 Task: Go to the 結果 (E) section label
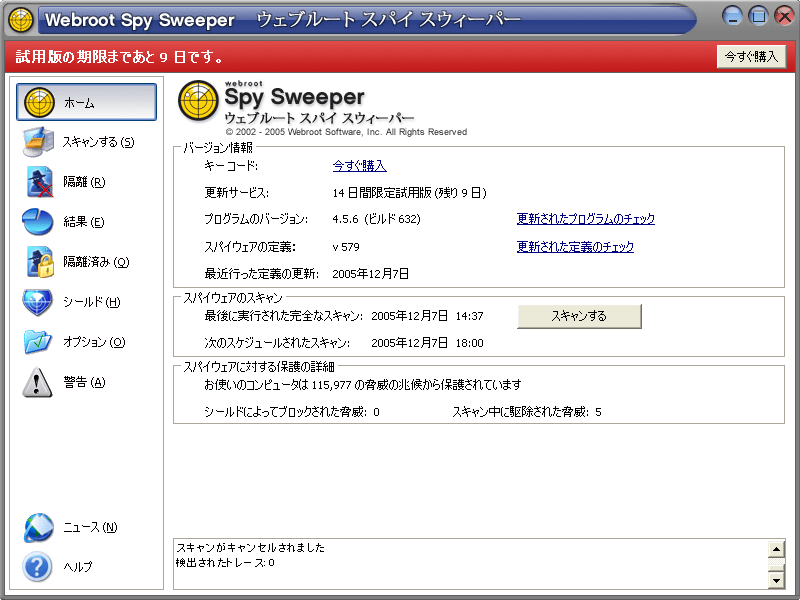tap(84, 221)
